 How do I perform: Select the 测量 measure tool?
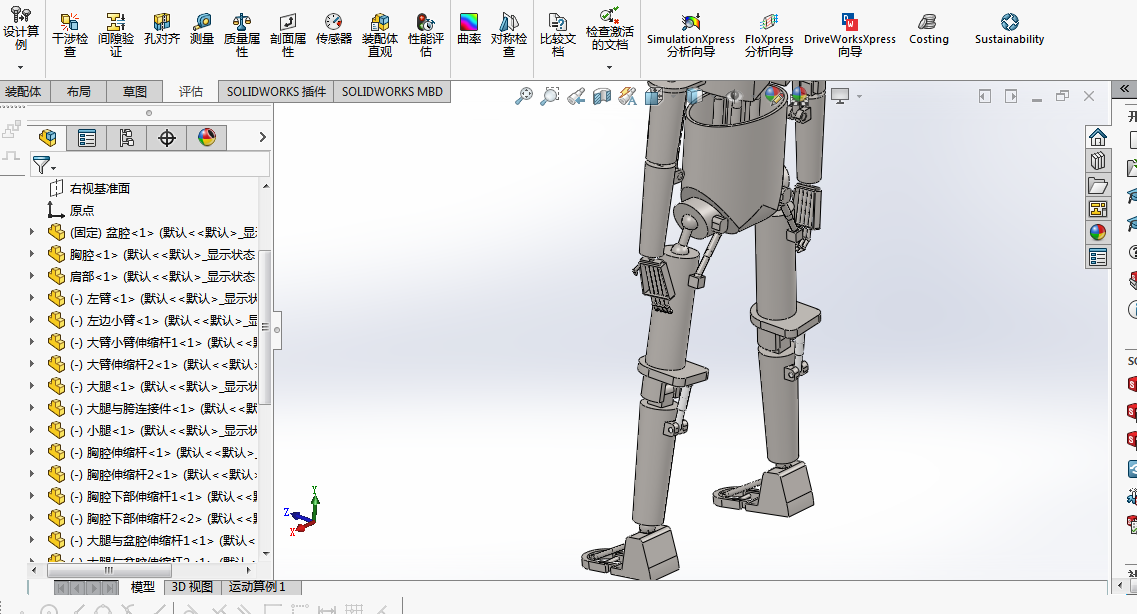(x=202, y=29)
